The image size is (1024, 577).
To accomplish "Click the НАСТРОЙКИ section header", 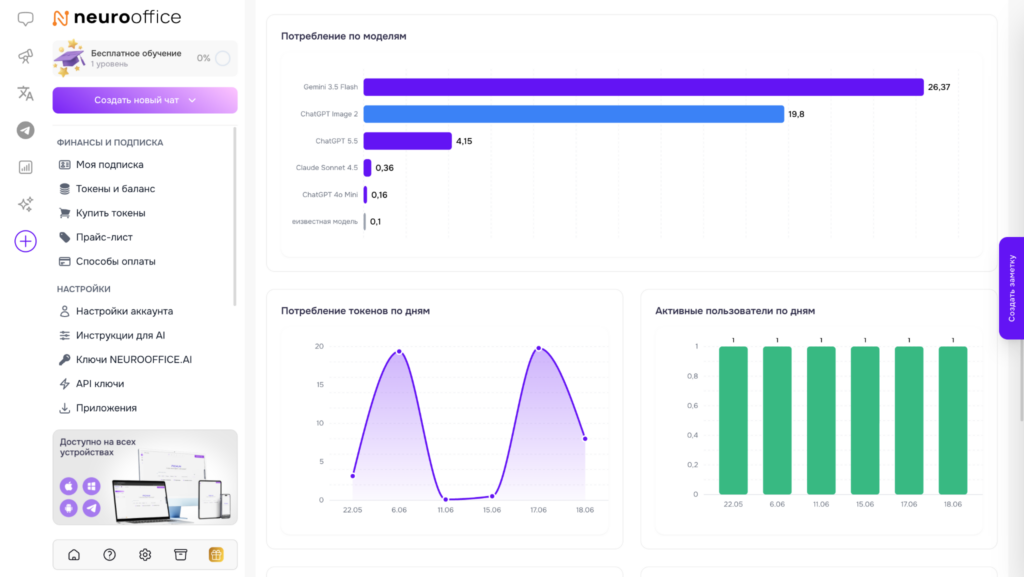I will click(84, 288).
